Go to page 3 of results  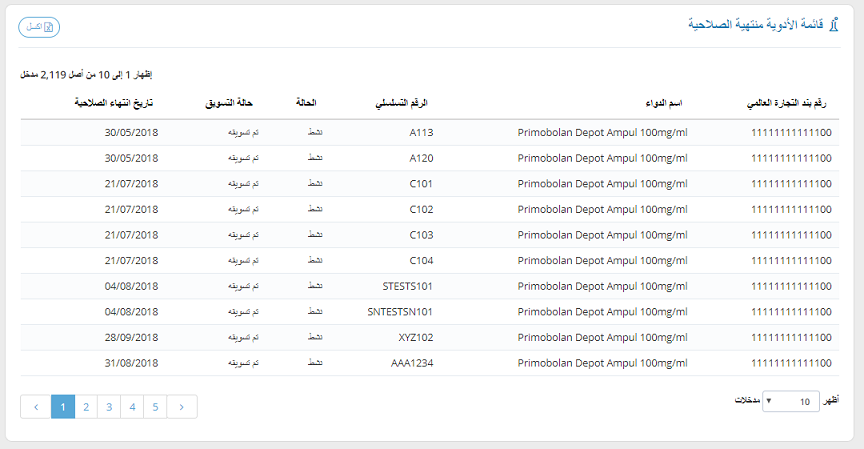pos(109,407)
